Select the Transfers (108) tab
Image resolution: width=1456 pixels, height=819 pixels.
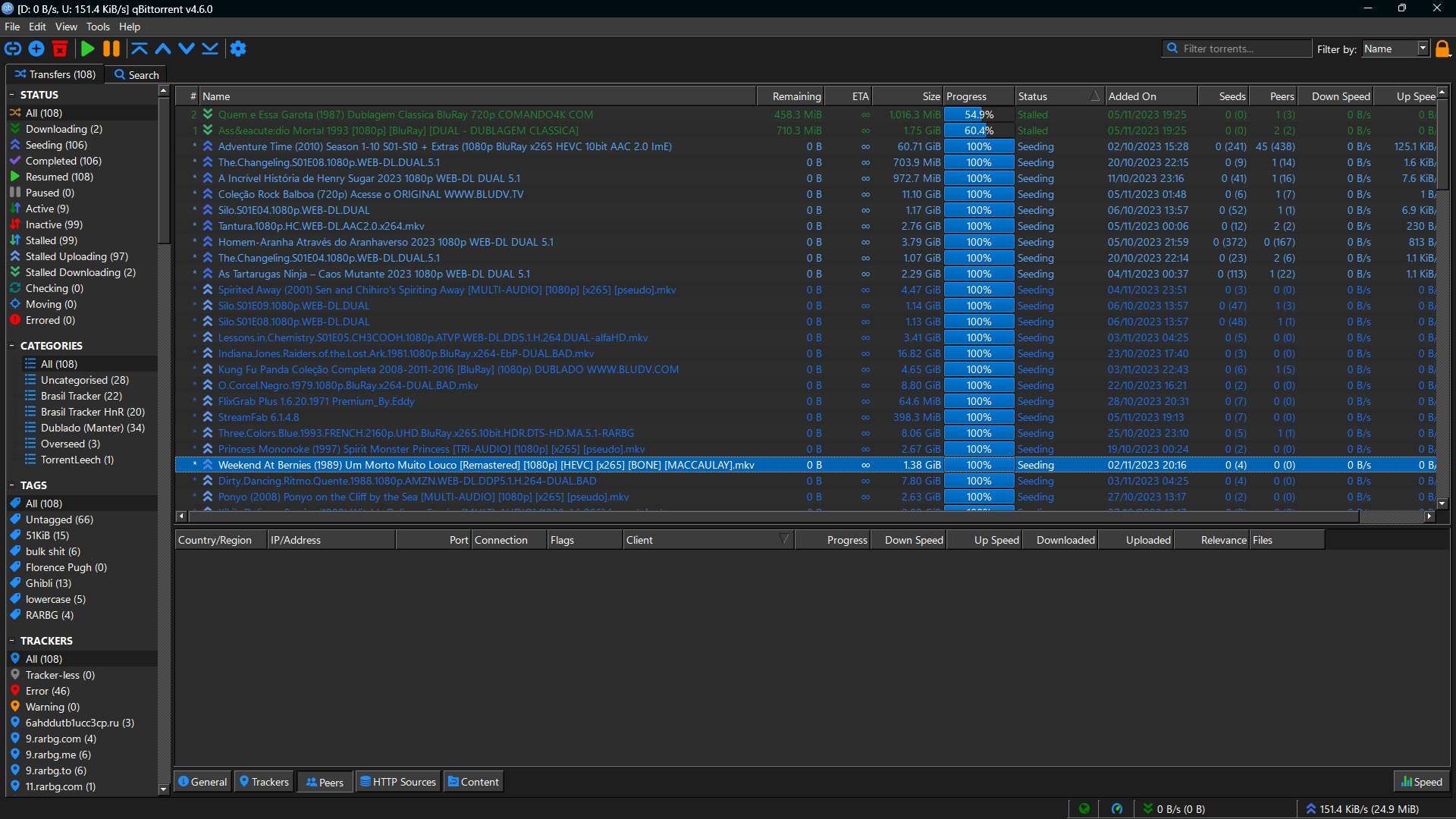click(55, 74)
